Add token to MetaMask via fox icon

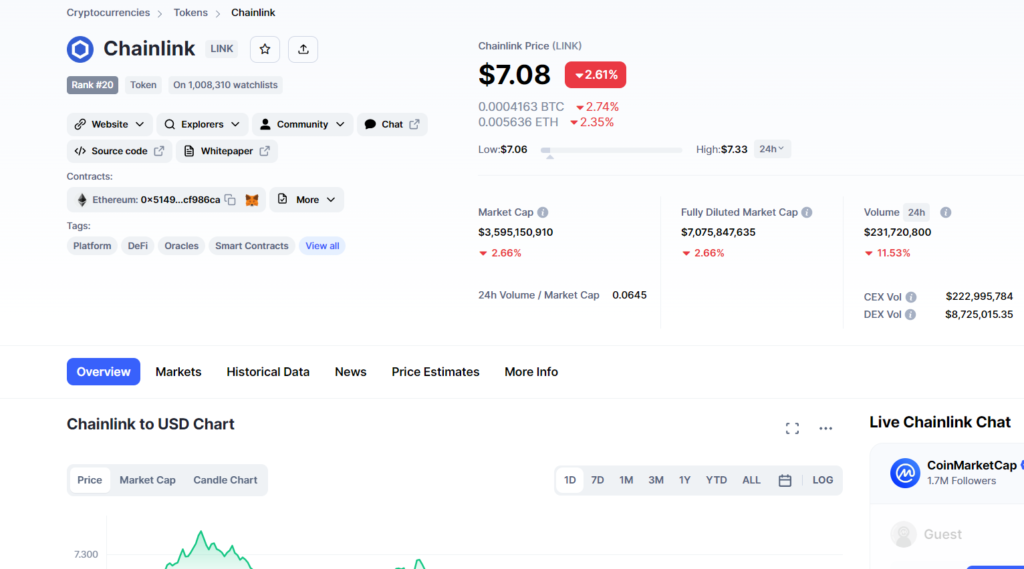click(252, 200)
